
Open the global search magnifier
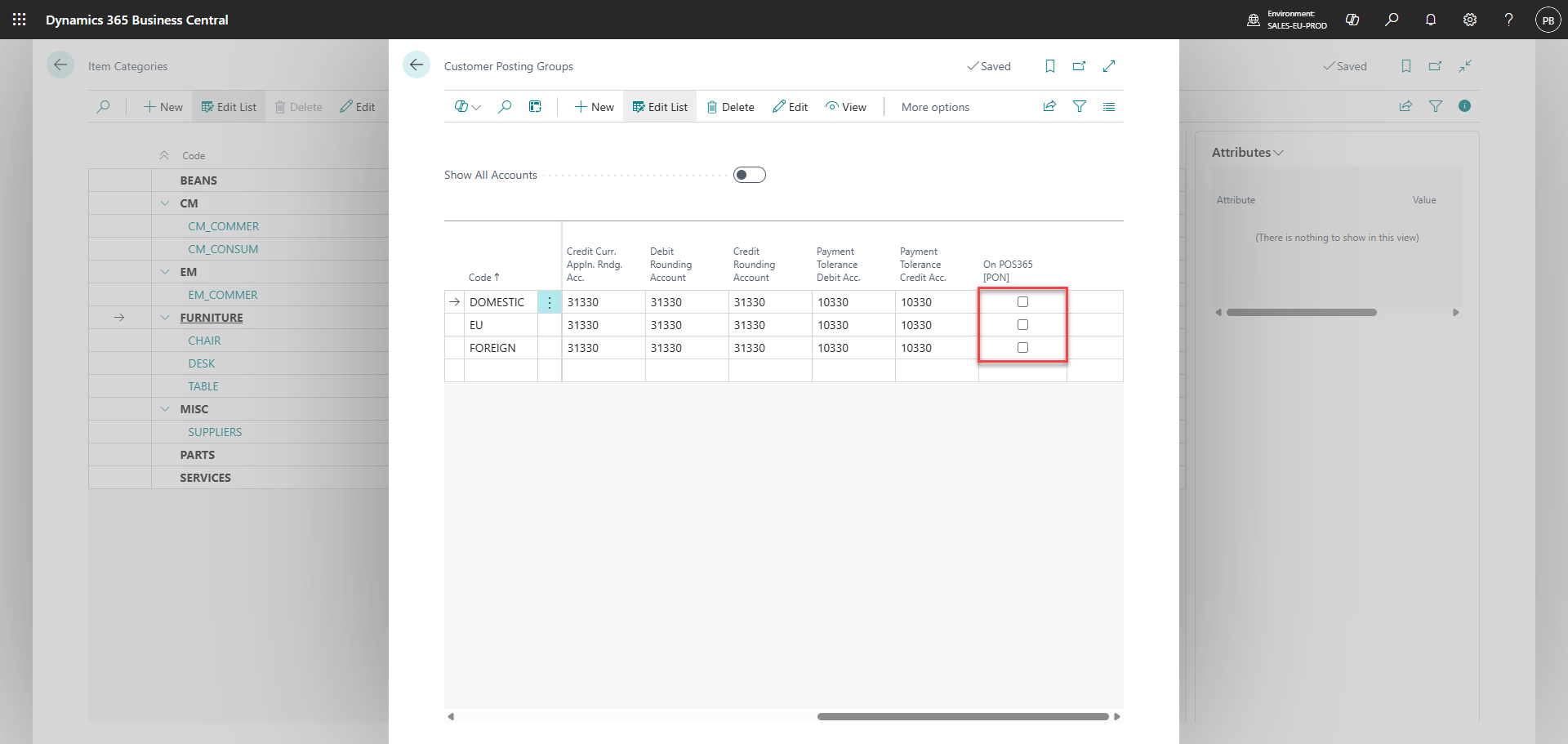(1392, 20)
